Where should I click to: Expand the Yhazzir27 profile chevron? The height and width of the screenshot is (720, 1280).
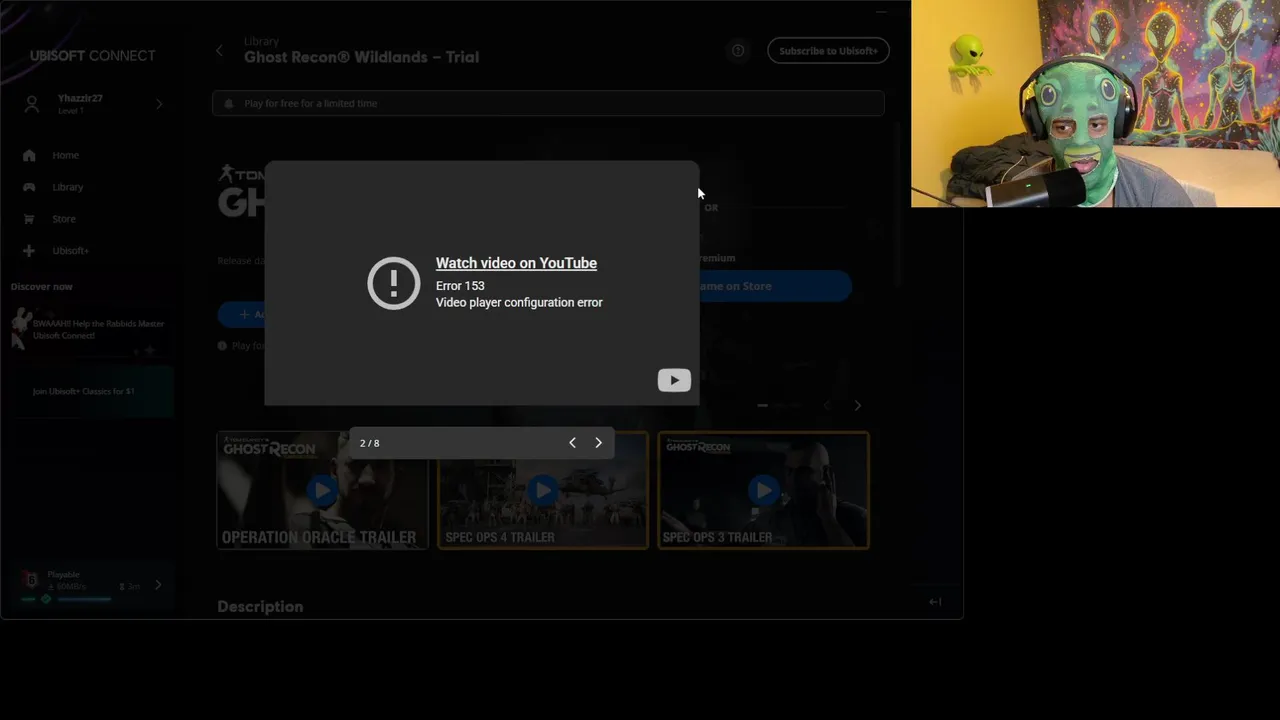point(159,104)
